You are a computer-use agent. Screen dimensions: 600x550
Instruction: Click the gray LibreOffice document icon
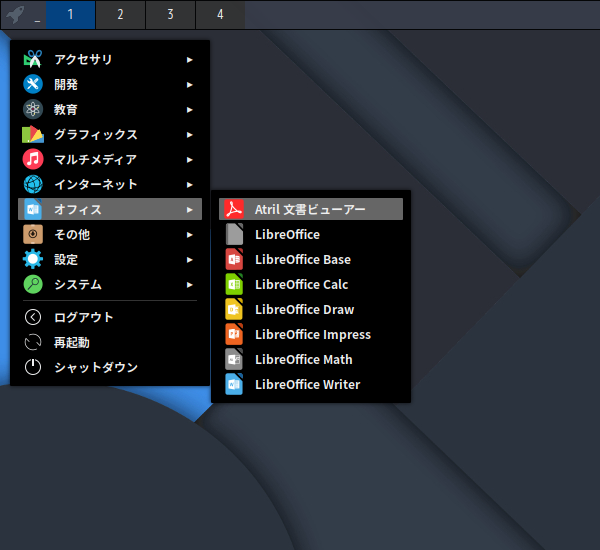click(234, 234)
